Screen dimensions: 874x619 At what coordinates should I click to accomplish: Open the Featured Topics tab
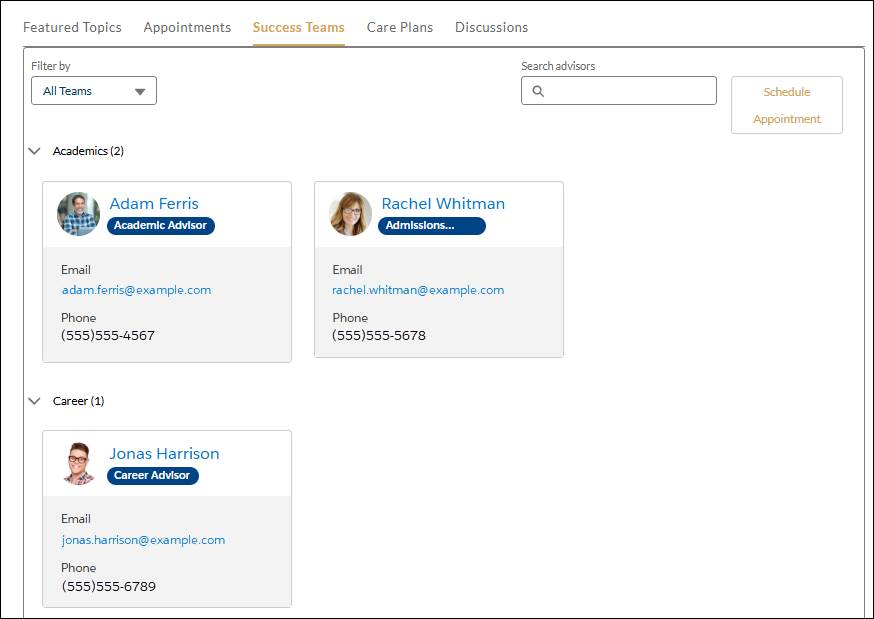72,27
